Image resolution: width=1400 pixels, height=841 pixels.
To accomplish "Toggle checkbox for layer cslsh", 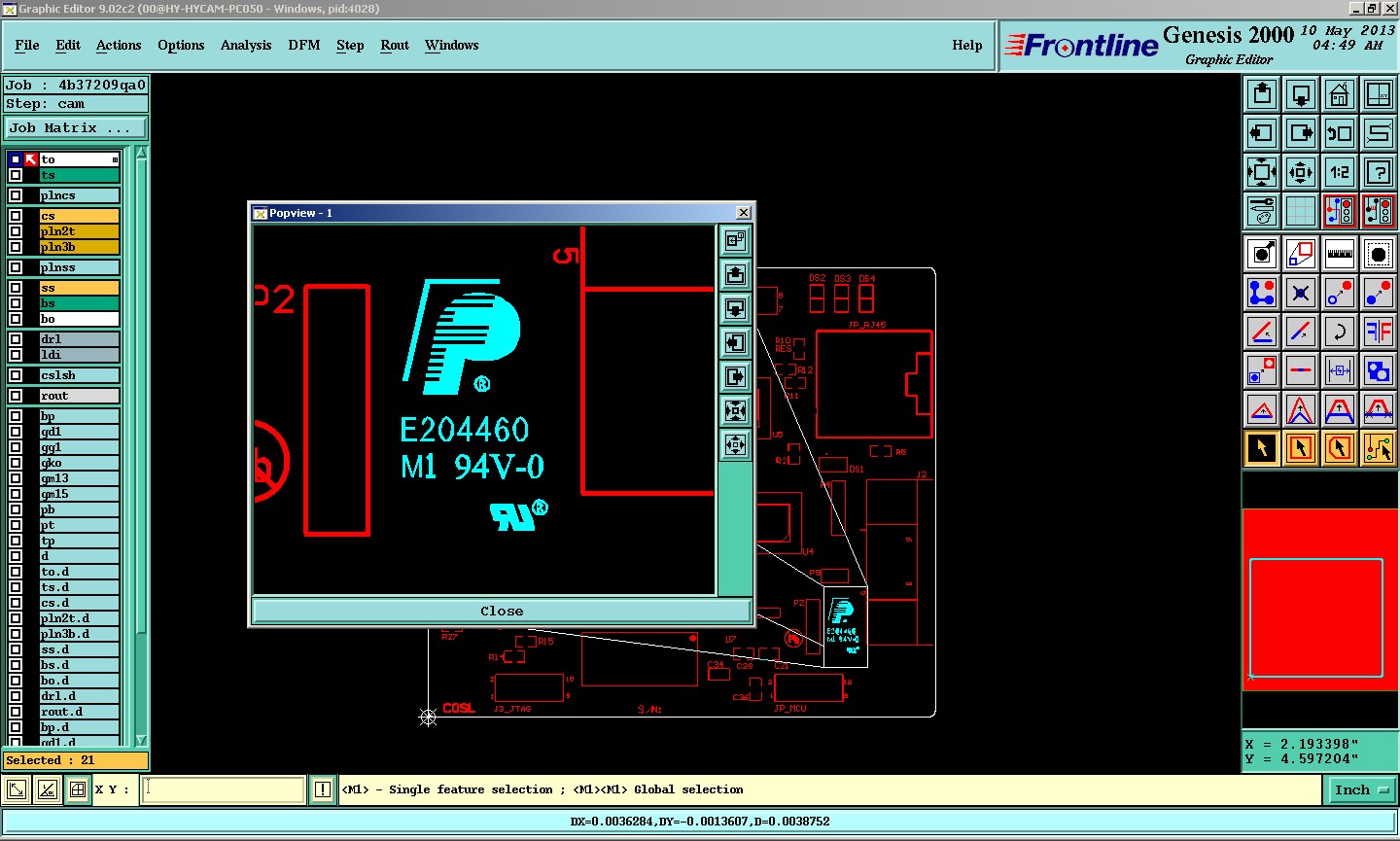I will click(16, 375).
